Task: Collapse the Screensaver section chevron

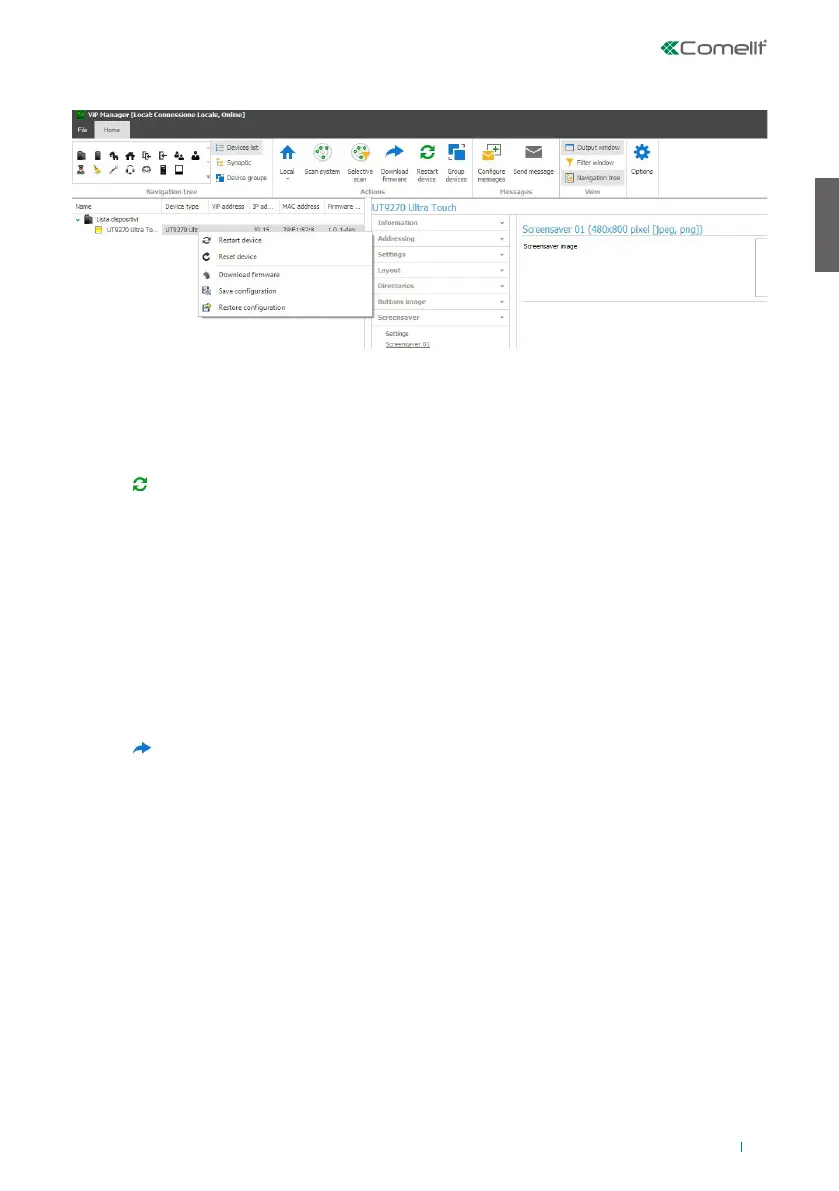Action: tap(502, 317)
